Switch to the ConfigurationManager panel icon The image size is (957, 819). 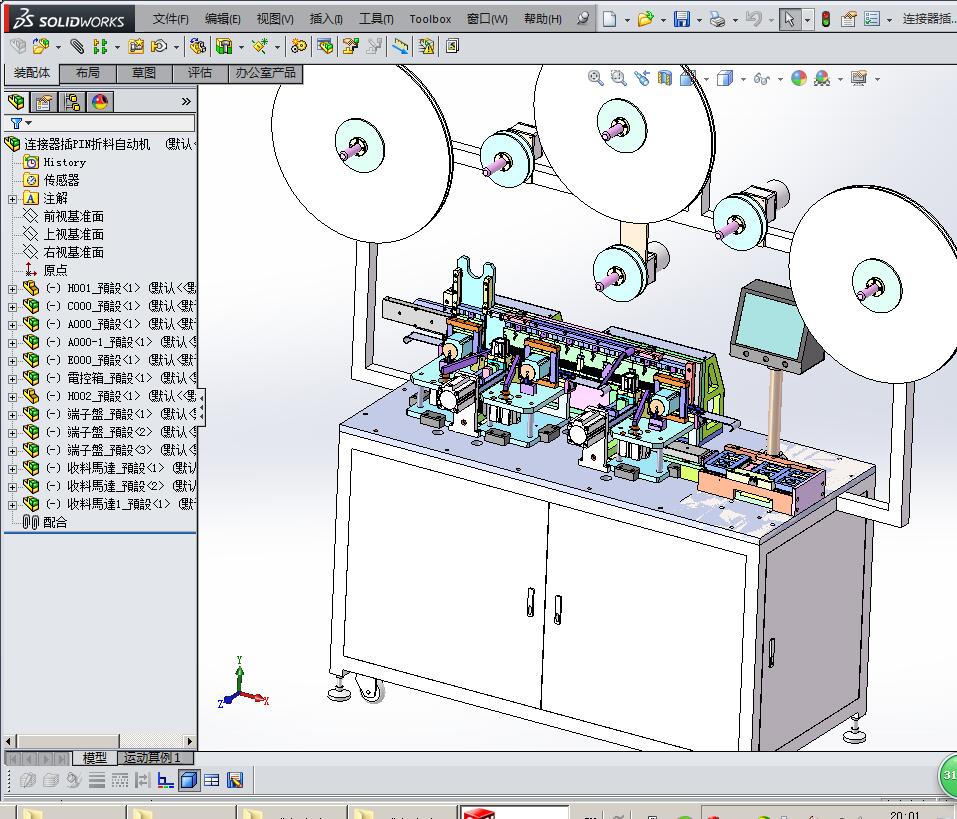click(72, 101)
